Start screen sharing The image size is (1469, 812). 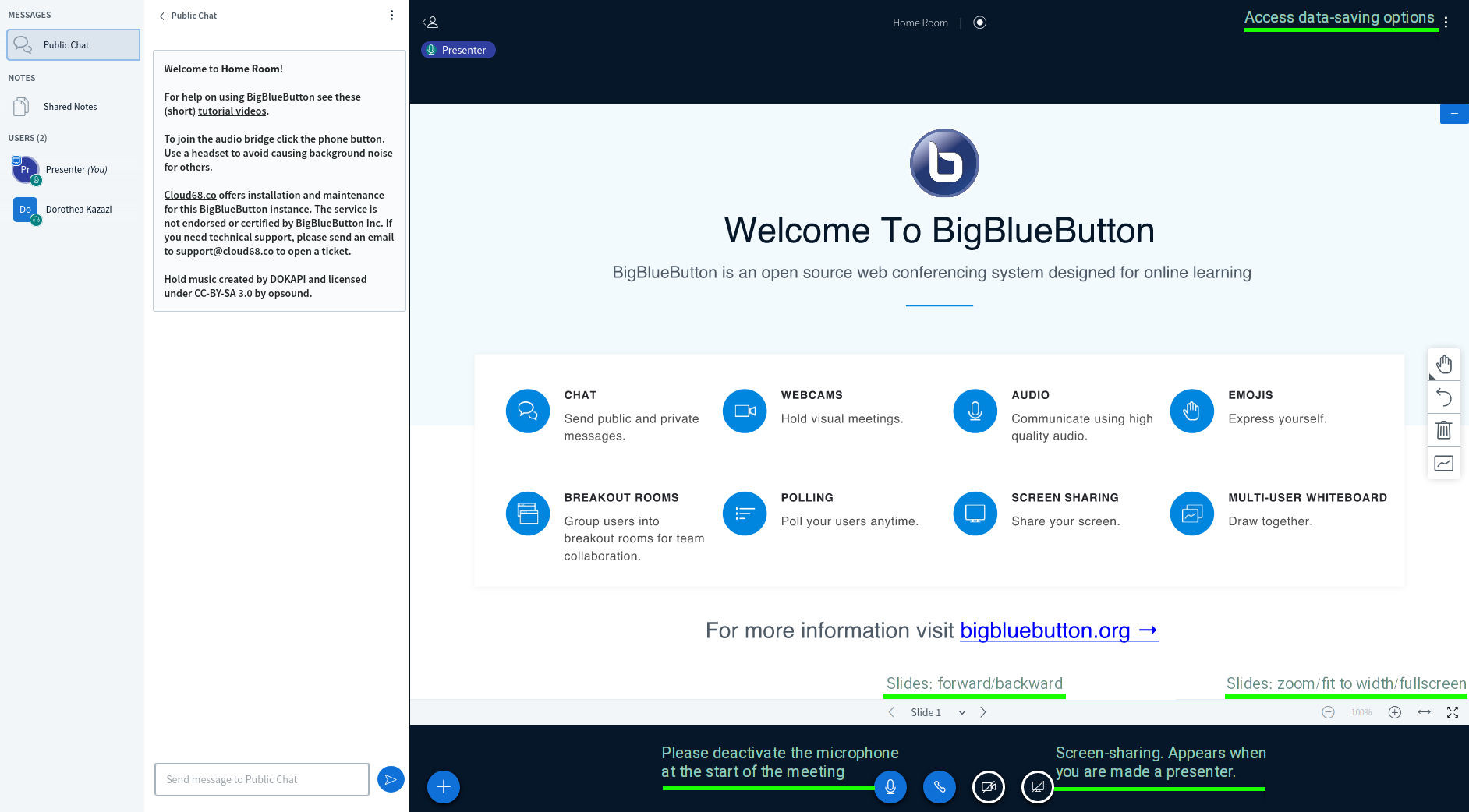[1038, 787]
